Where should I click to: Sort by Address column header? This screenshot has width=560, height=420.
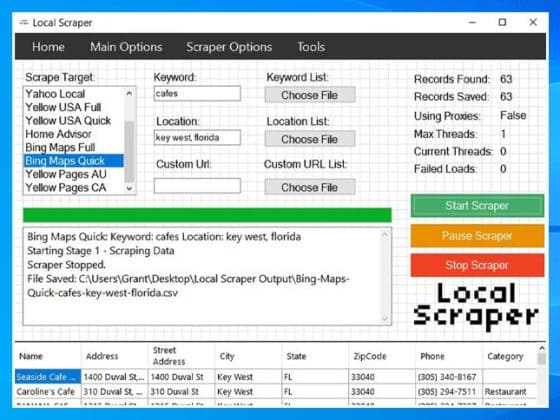pyautogui.click(x=114, y=356)
